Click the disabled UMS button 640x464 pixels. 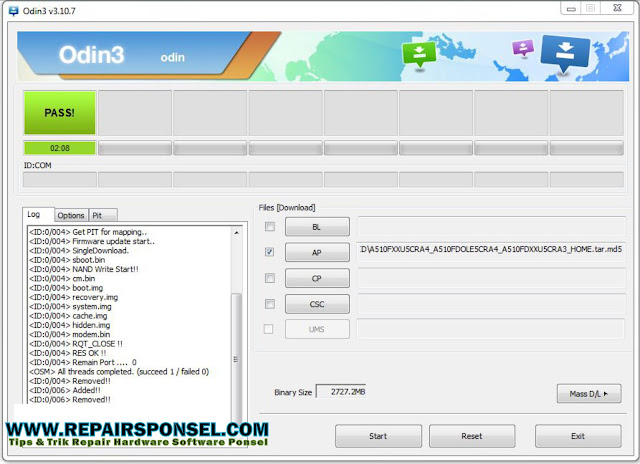[x=317, y=329]
